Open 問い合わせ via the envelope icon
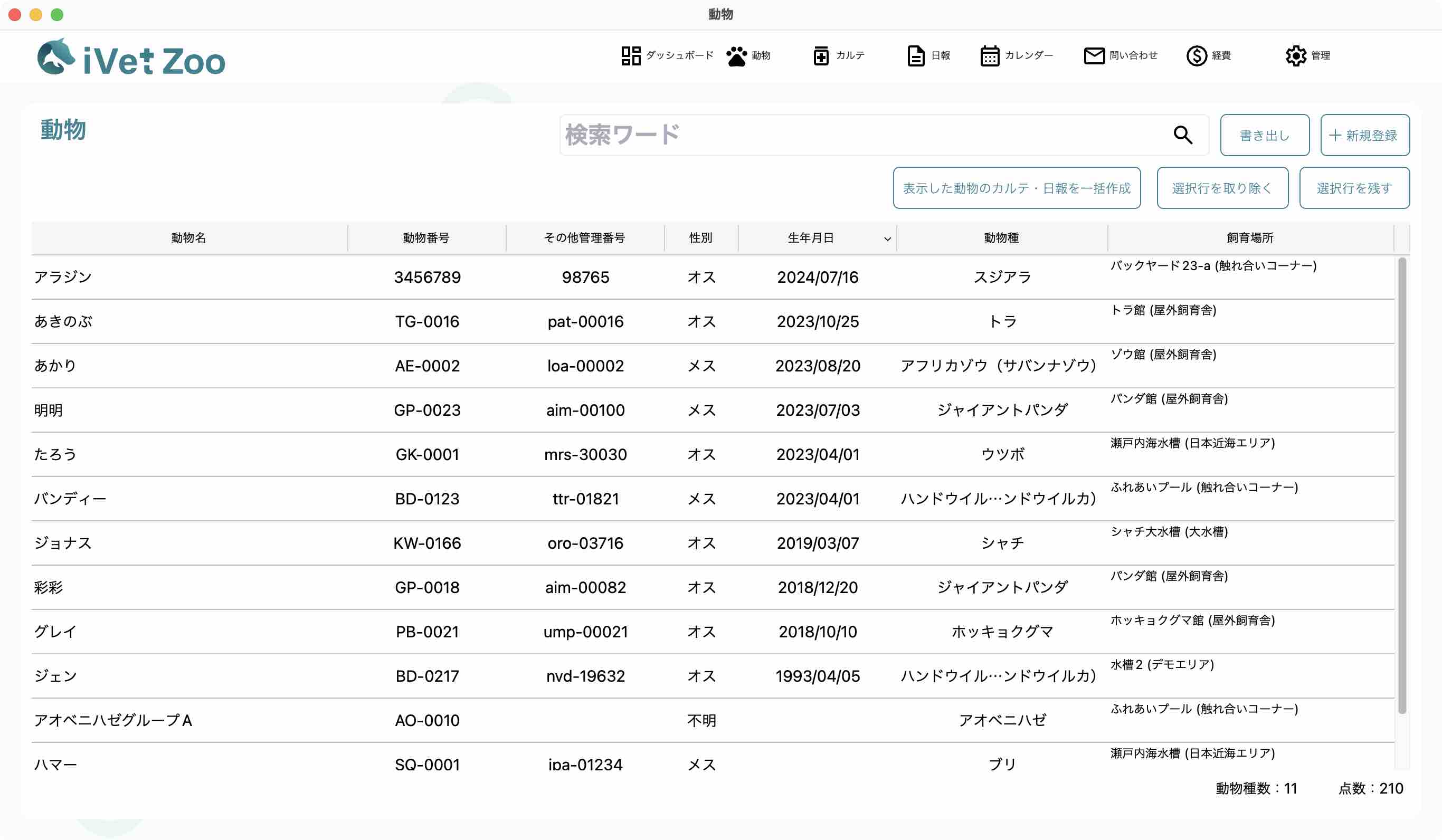This screenshot has width=1442, height=840. [x=1120, y=55]
